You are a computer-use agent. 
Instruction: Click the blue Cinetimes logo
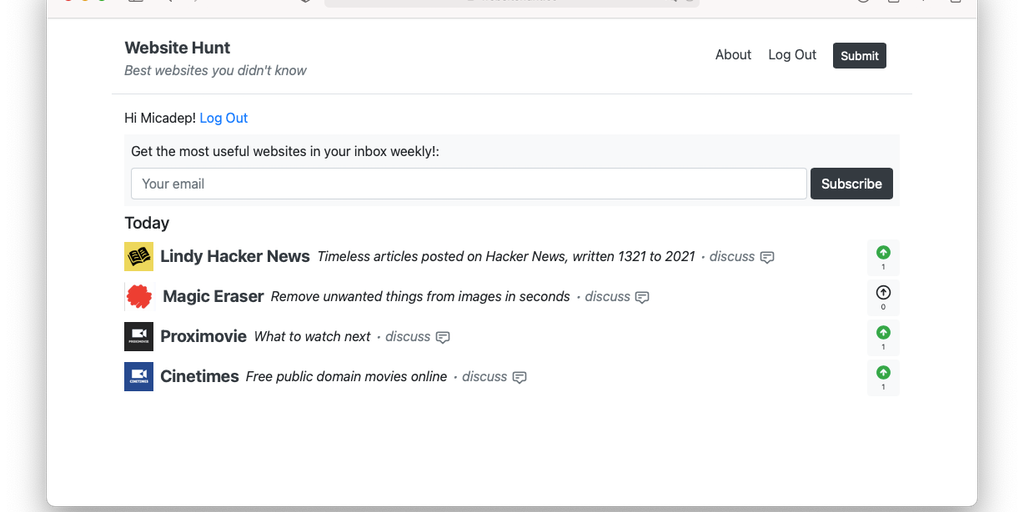[x=138, y=376]
